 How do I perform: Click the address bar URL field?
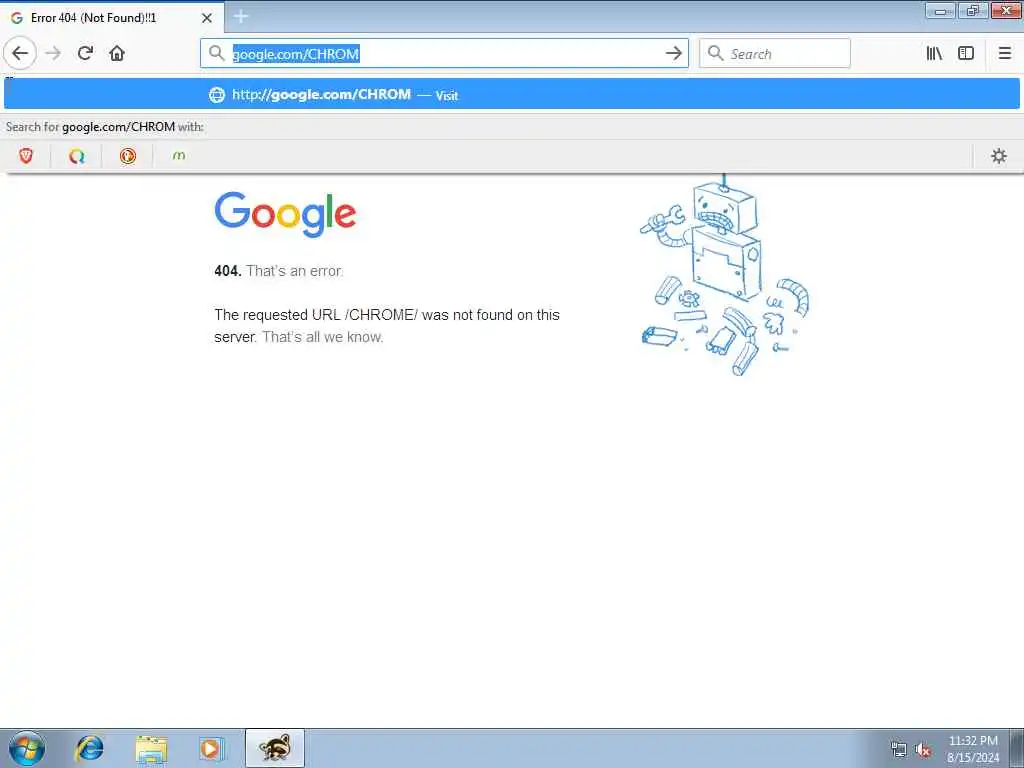tap(444, 54)
